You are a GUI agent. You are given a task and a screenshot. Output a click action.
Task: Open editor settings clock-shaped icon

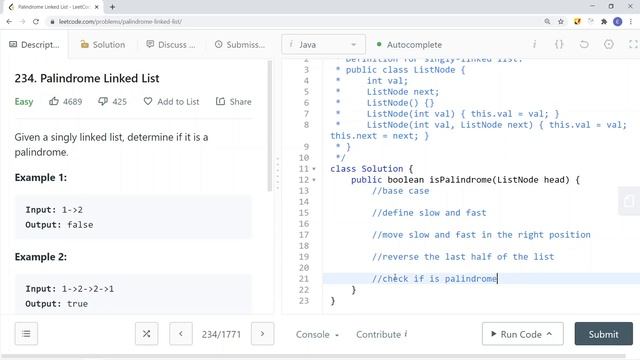609,44
